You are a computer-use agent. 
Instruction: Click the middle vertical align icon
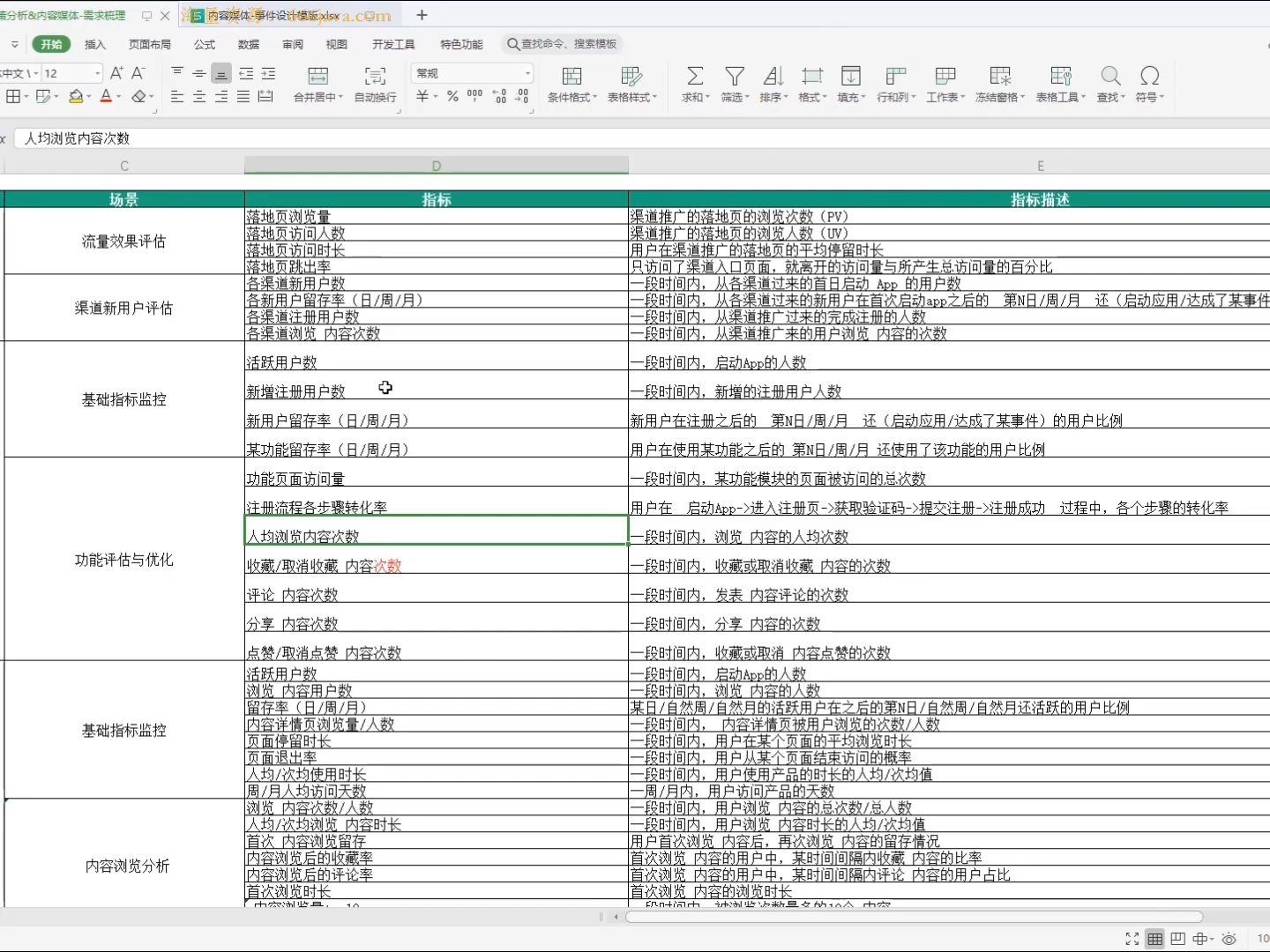tap(199, 73)
